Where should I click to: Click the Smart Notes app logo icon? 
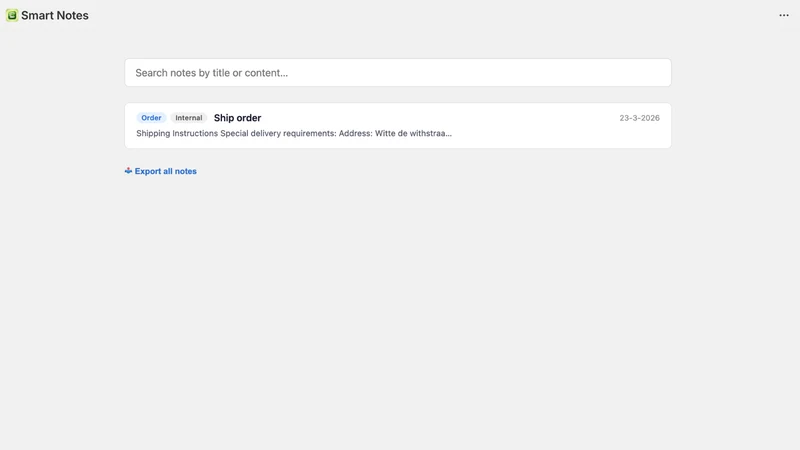tap(12, 15)
